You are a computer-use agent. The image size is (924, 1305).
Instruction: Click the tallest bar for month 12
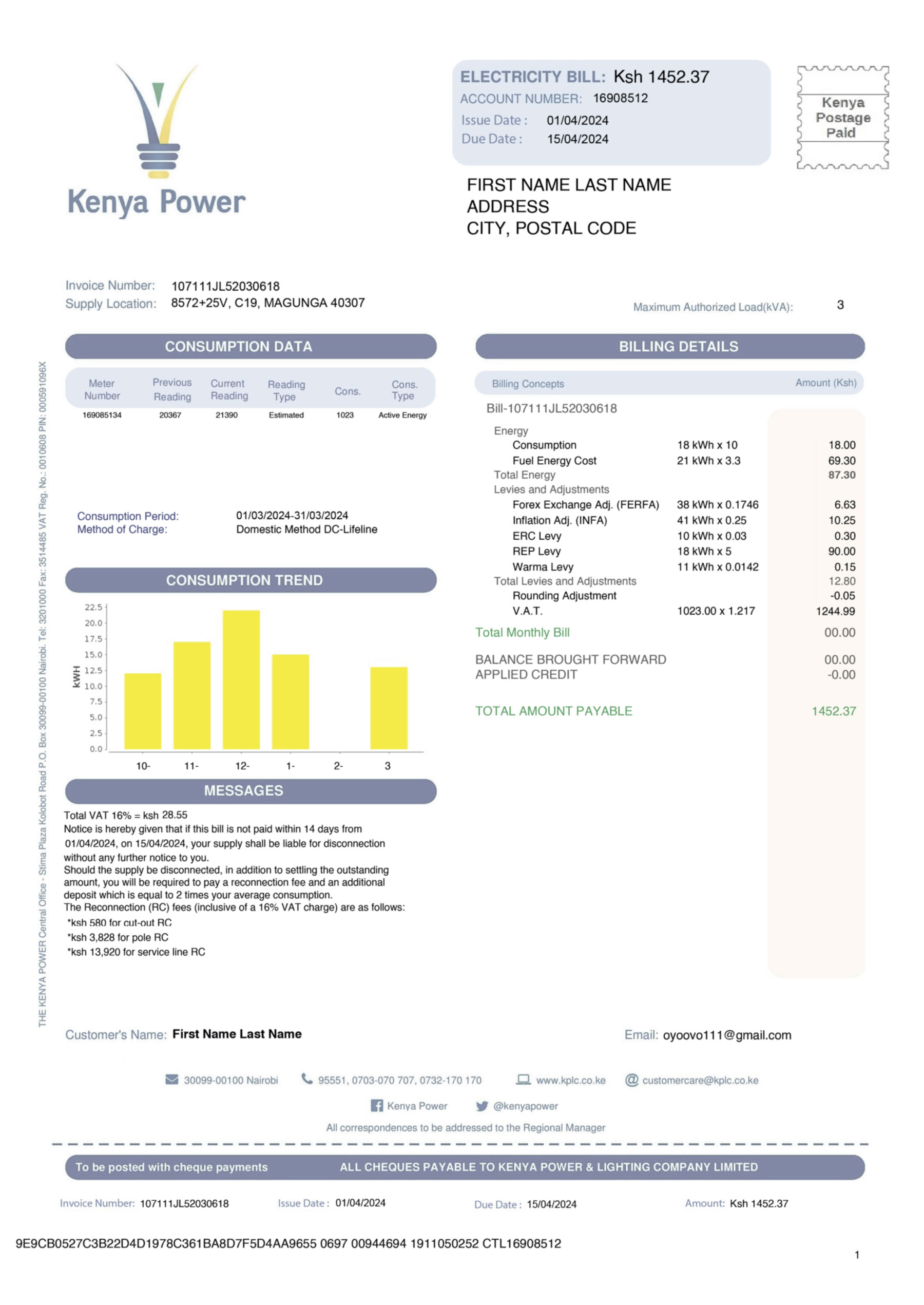click(x=241, y=679)
